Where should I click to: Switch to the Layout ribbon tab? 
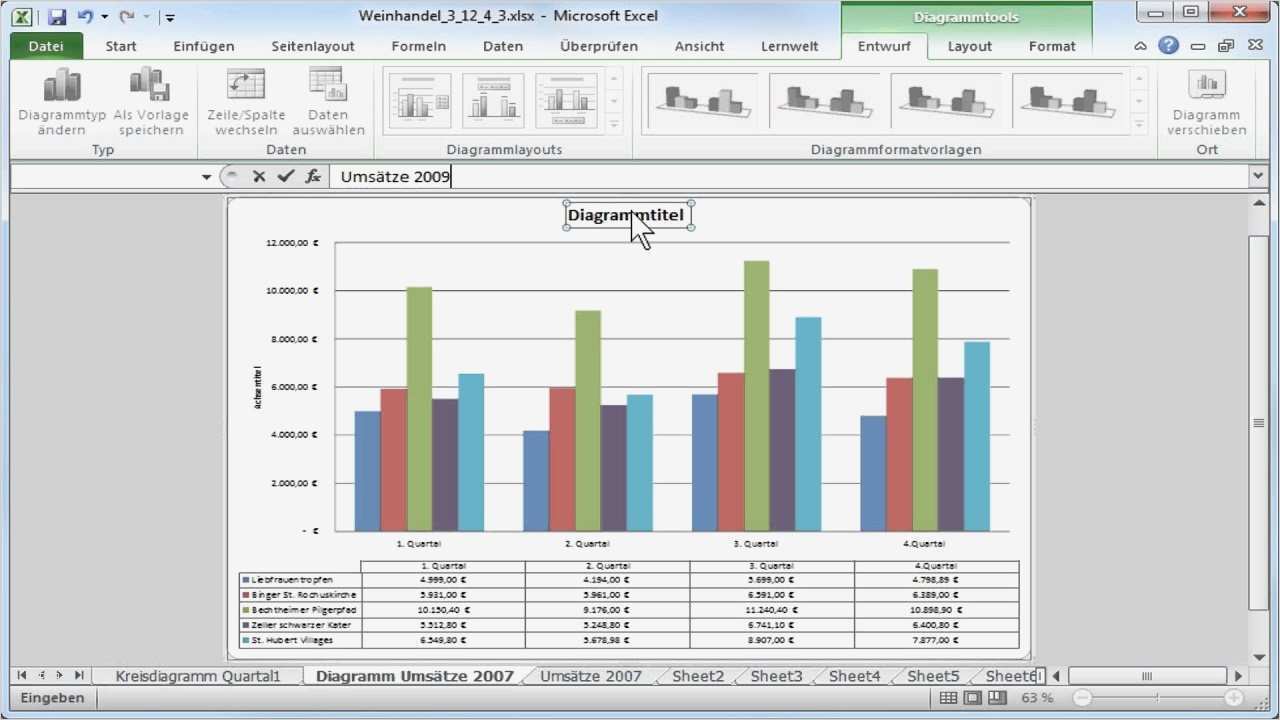[969, 46]
